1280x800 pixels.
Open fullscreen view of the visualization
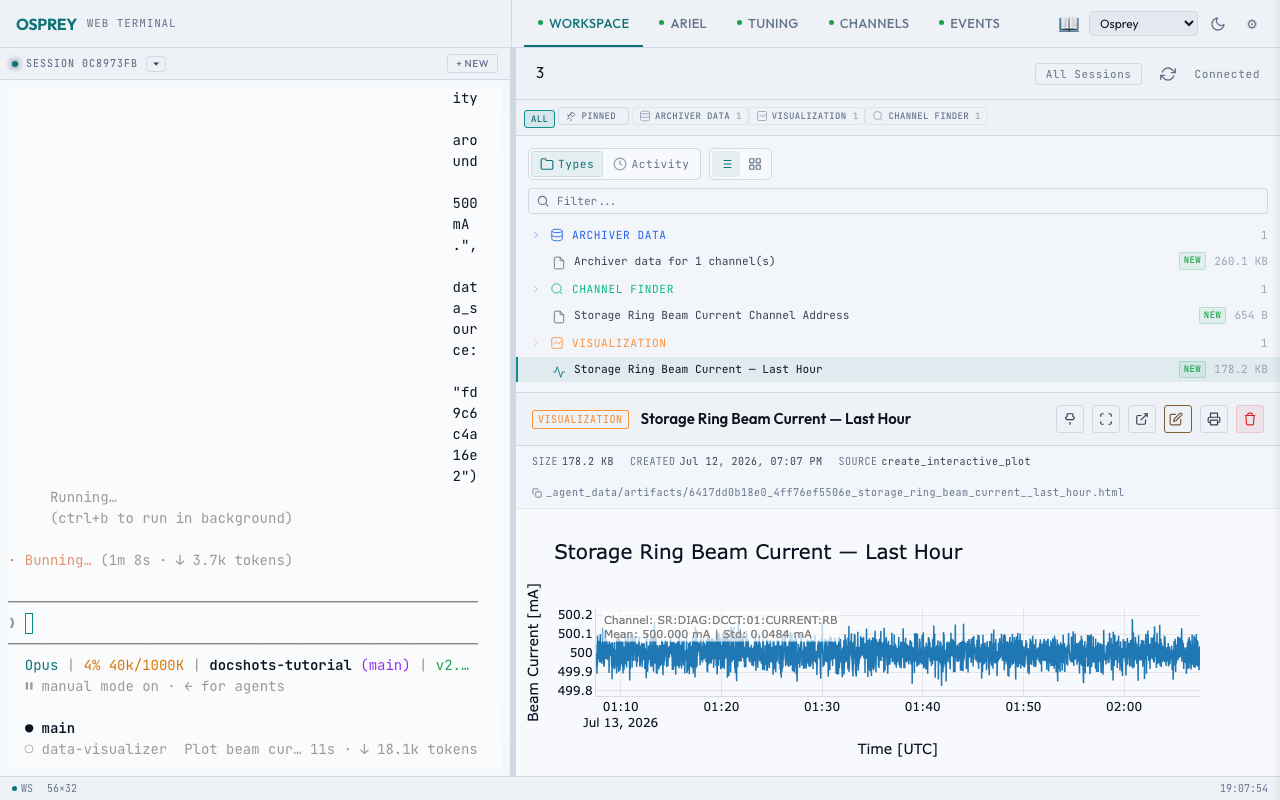[x=1106, y=419]
